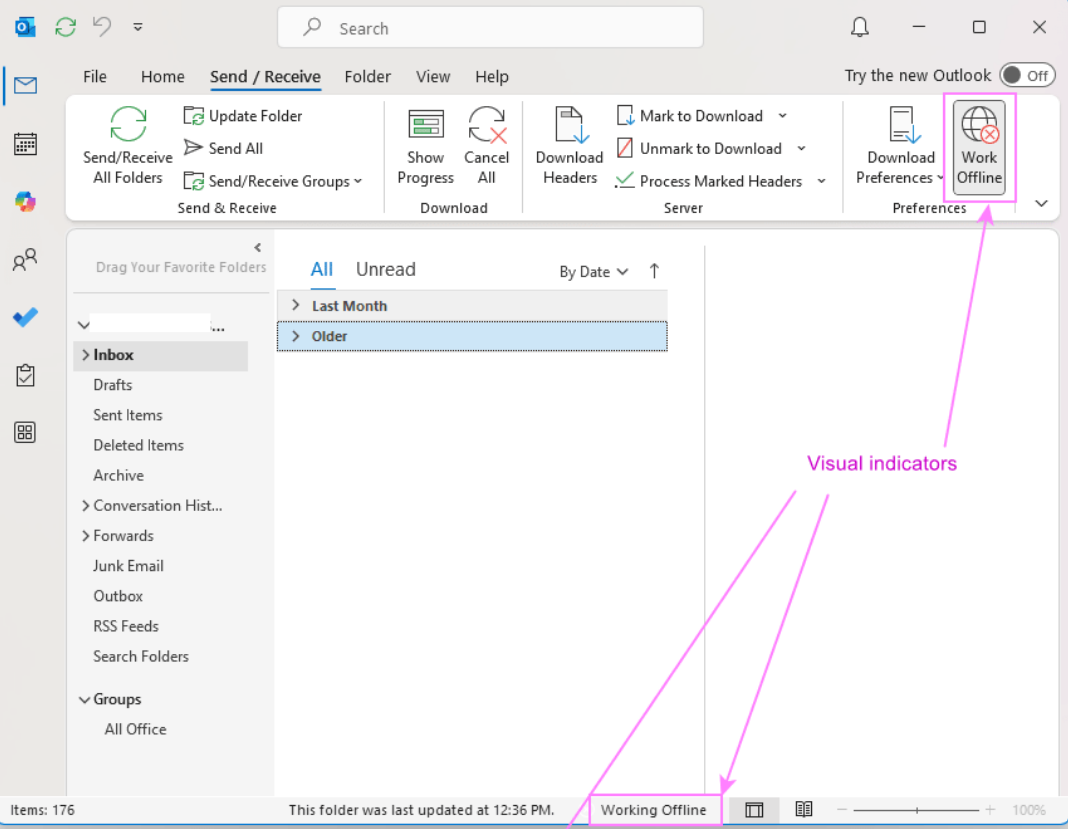The height and width of the screenshot is (829, 1068).
Task: Expand the Inbox folder
Action: [x=85, y=355]
